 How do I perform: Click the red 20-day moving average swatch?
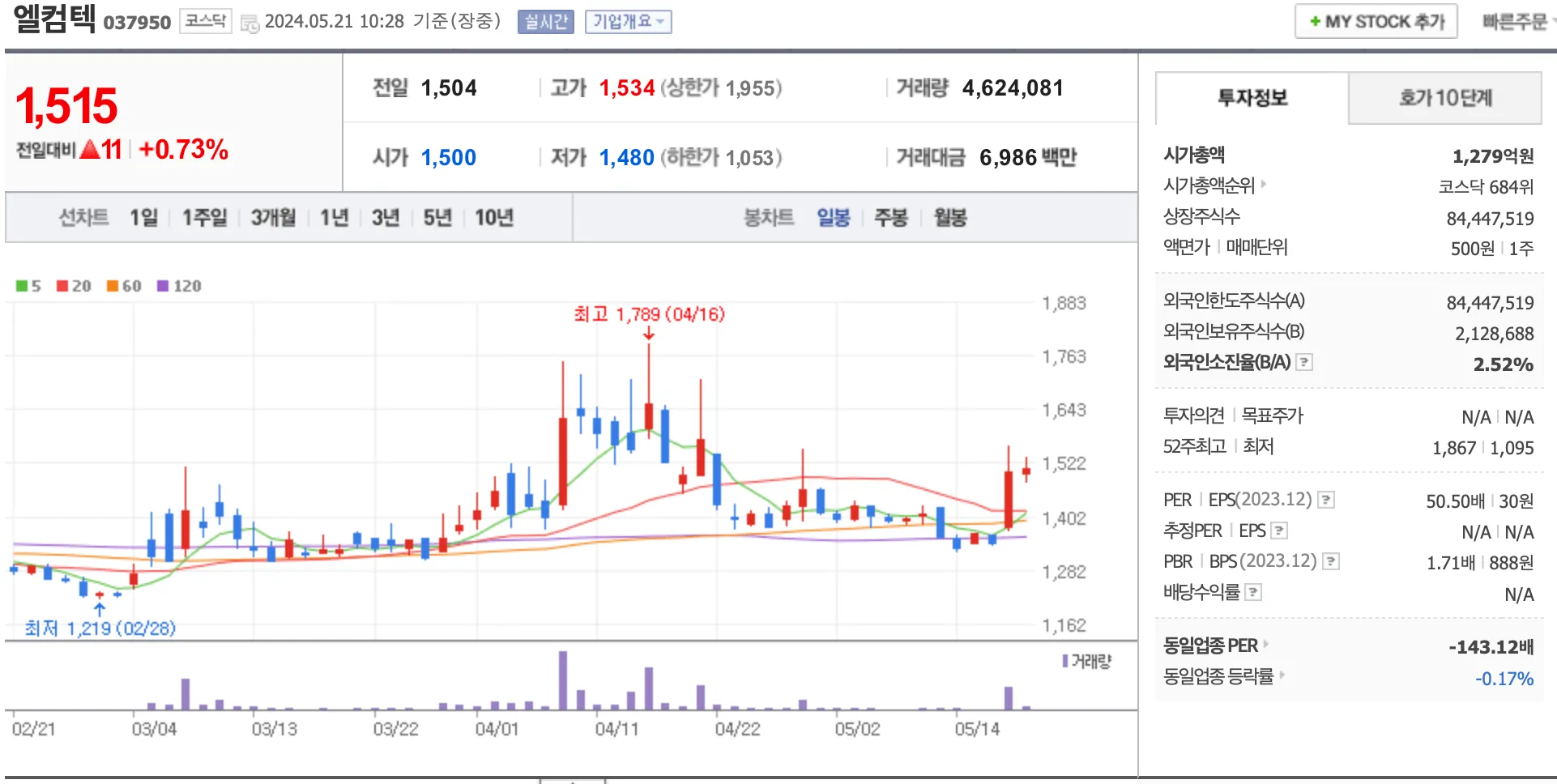pos(62,286)
